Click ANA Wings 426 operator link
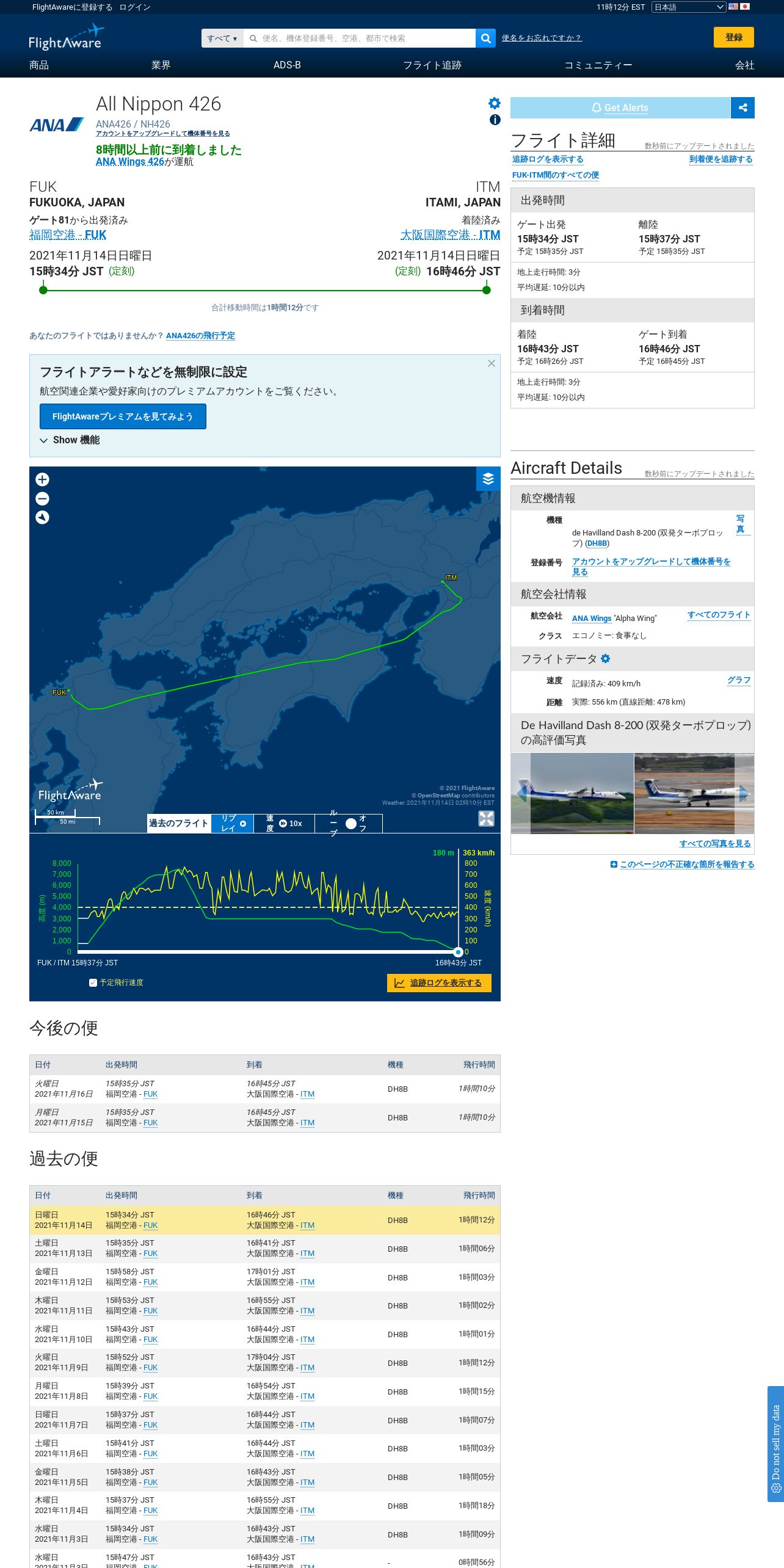This screenshot has height=1568, width=784. pyautogui.click(x=129, y=162)
